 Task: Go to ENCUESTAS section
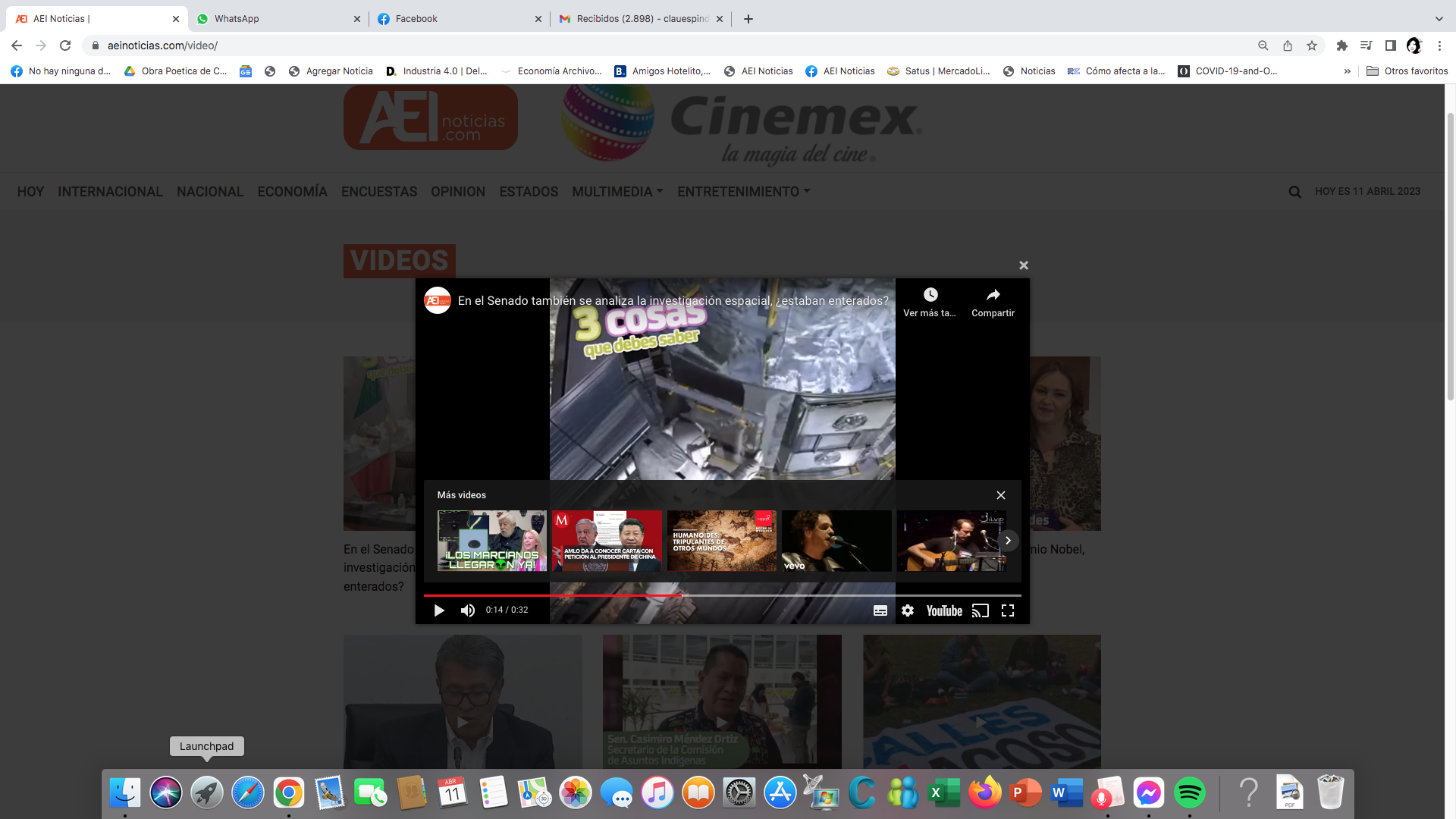379,192
